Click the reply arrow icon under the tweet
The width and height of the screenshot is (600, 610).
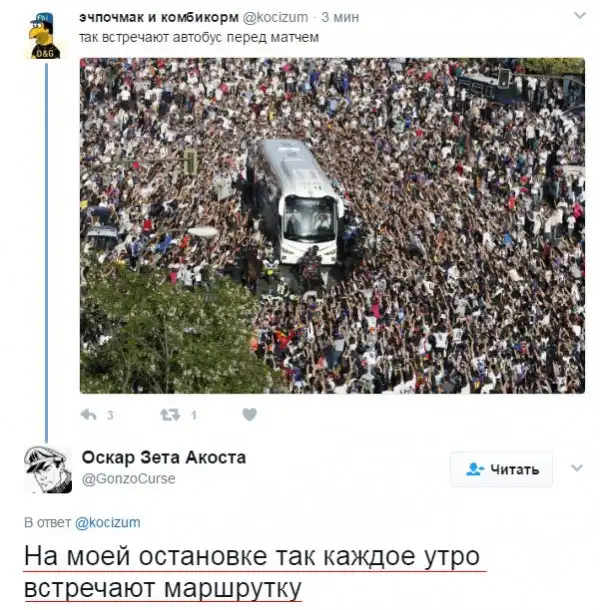tap(88, 415)
